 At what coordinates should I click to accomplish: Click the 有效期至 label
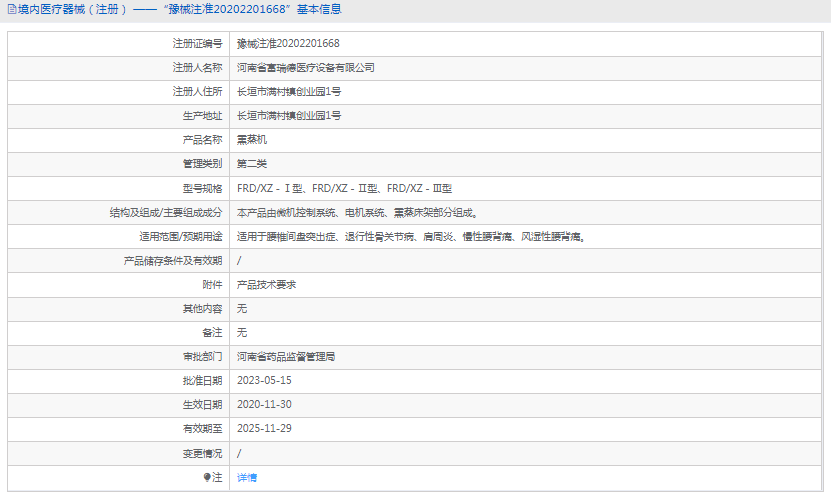tap(202, 428)
